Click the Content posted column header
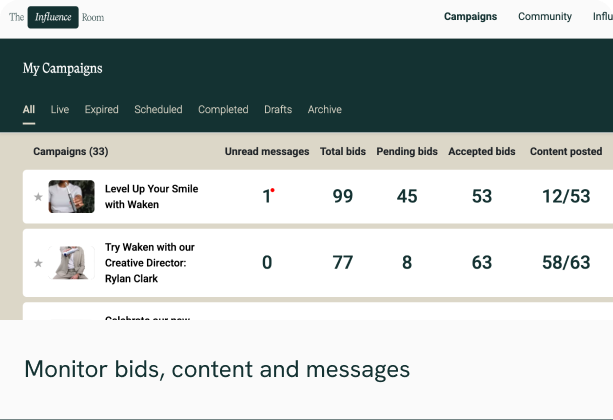This screenshot has width=613, height=420. [565, 152]
